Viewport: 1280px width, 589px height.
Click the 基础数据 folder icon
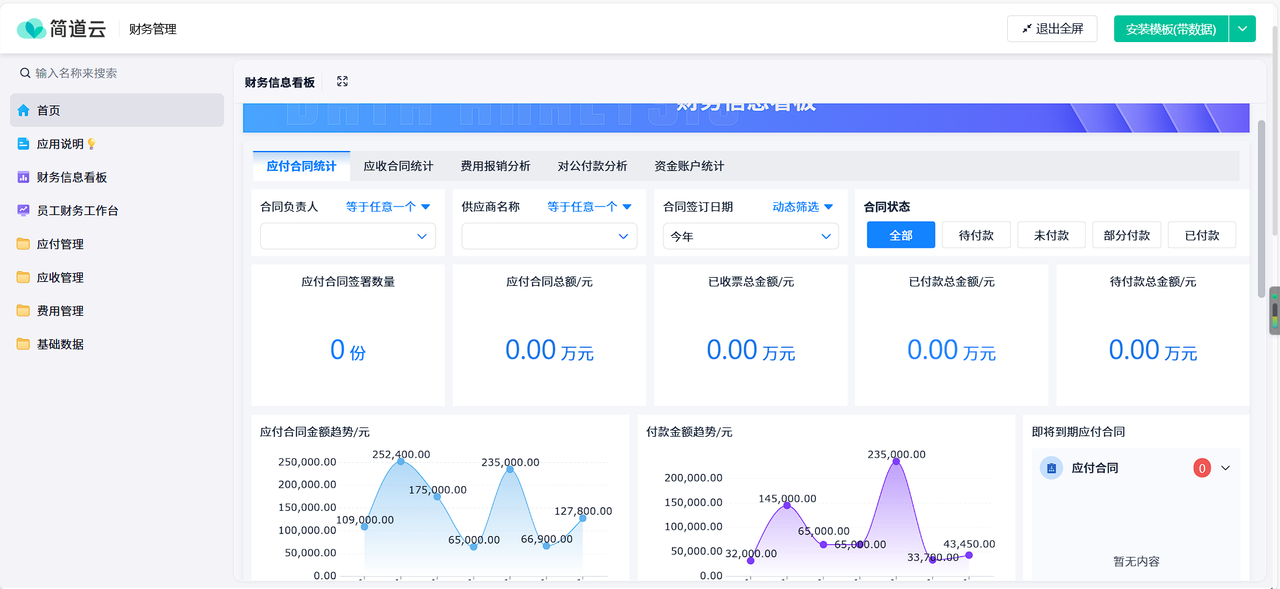tap(23, 344)
